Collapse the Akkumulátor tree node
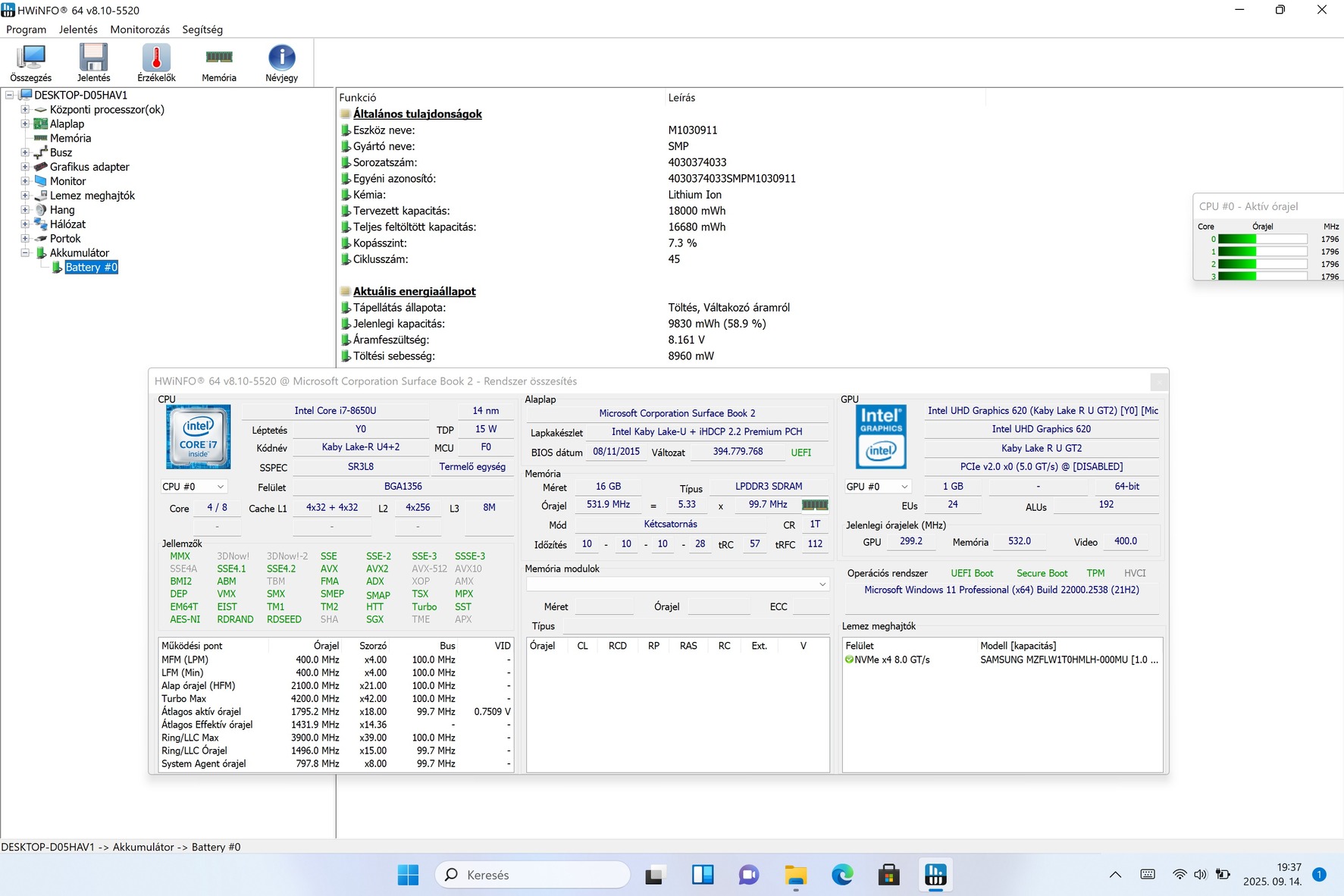 [x=25, y=253]
